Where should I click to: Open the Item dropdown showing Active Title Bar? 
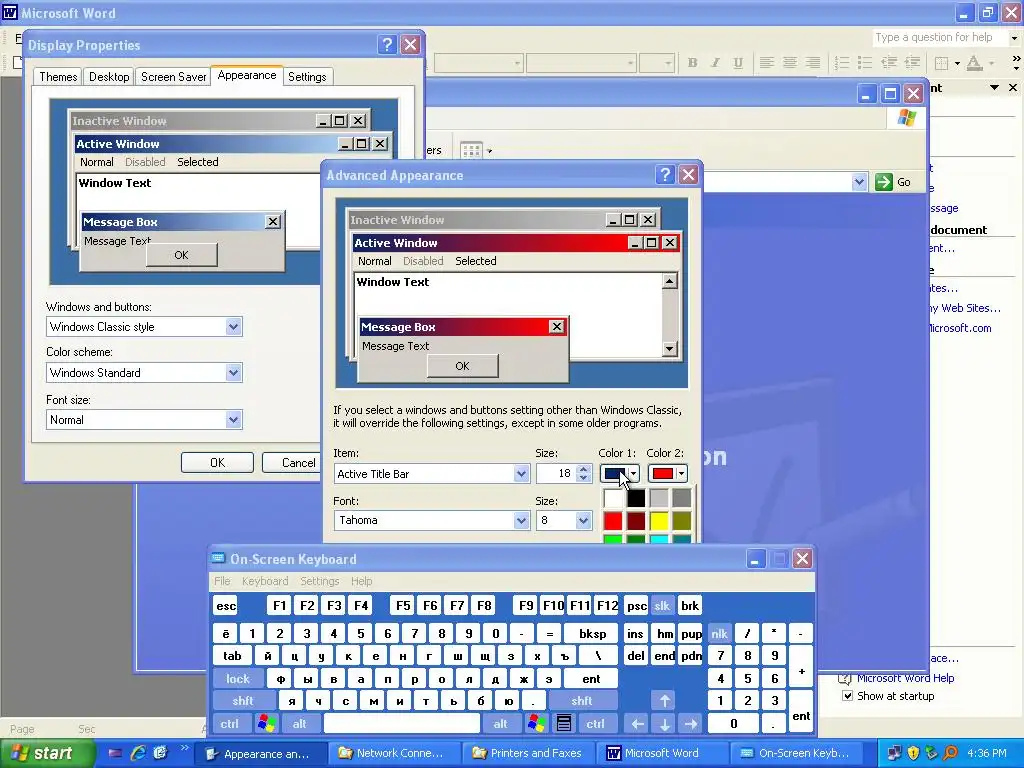pyautogui.click(x=520, y=473)
